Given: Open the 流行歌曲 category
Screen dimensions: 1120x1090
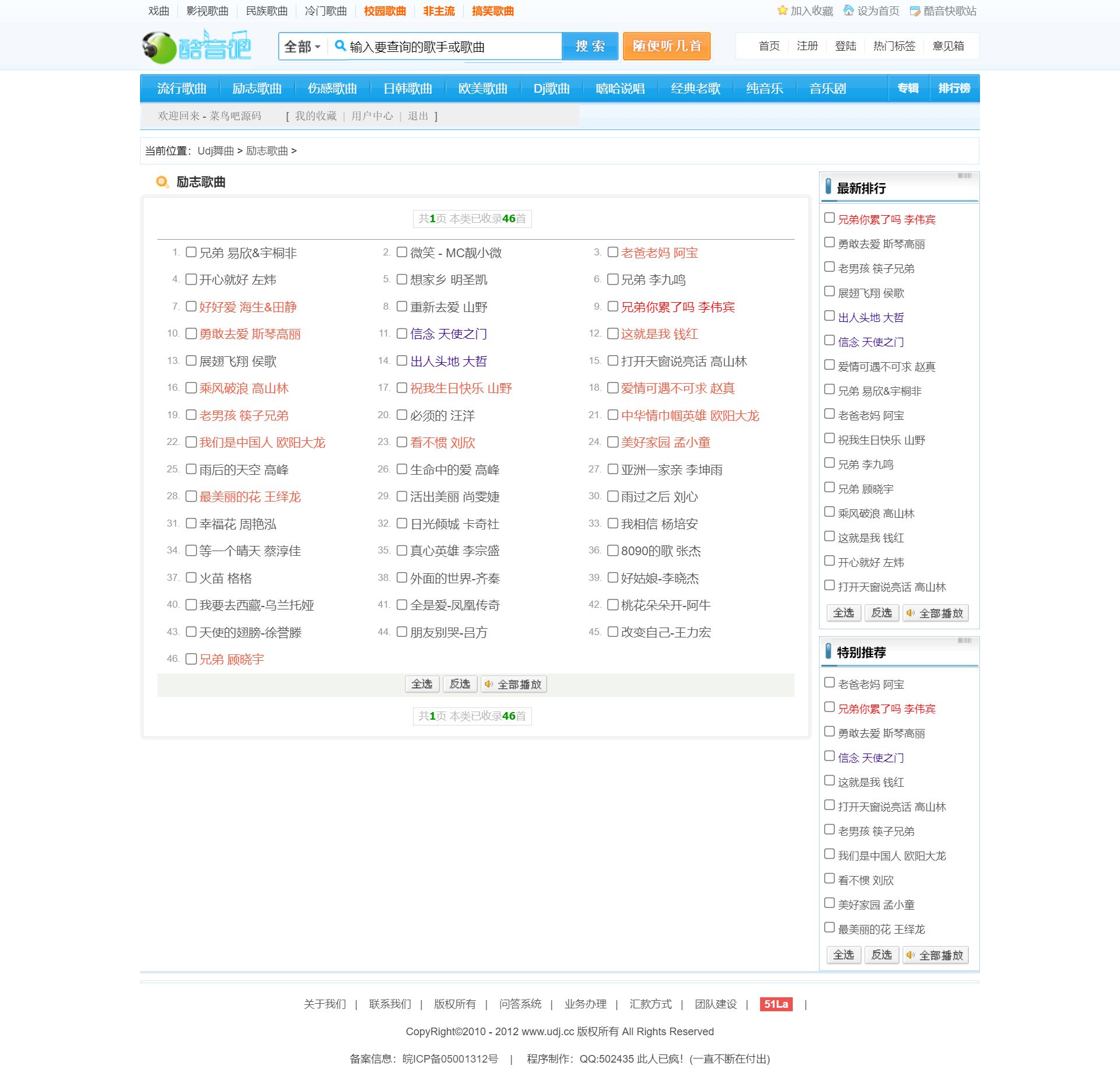Looking at the screenshot, I should [181, 89].
